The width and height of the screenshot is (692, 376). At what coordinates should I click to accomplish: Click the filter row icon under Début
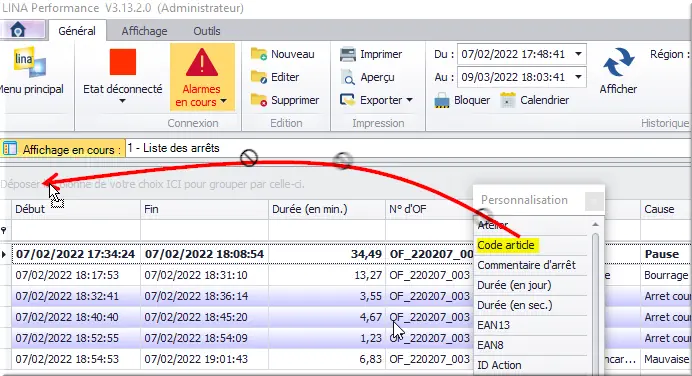4,230
